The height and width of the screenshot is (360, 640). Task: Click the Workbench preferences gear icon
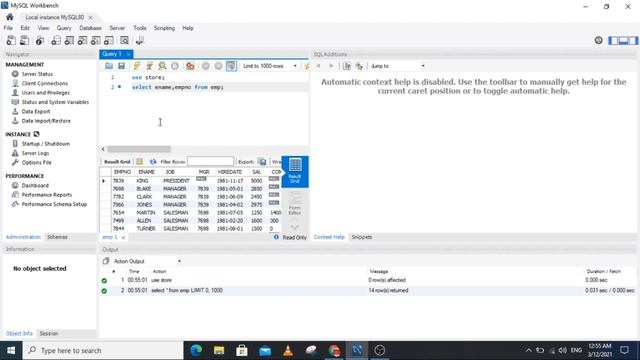point(598,40)
